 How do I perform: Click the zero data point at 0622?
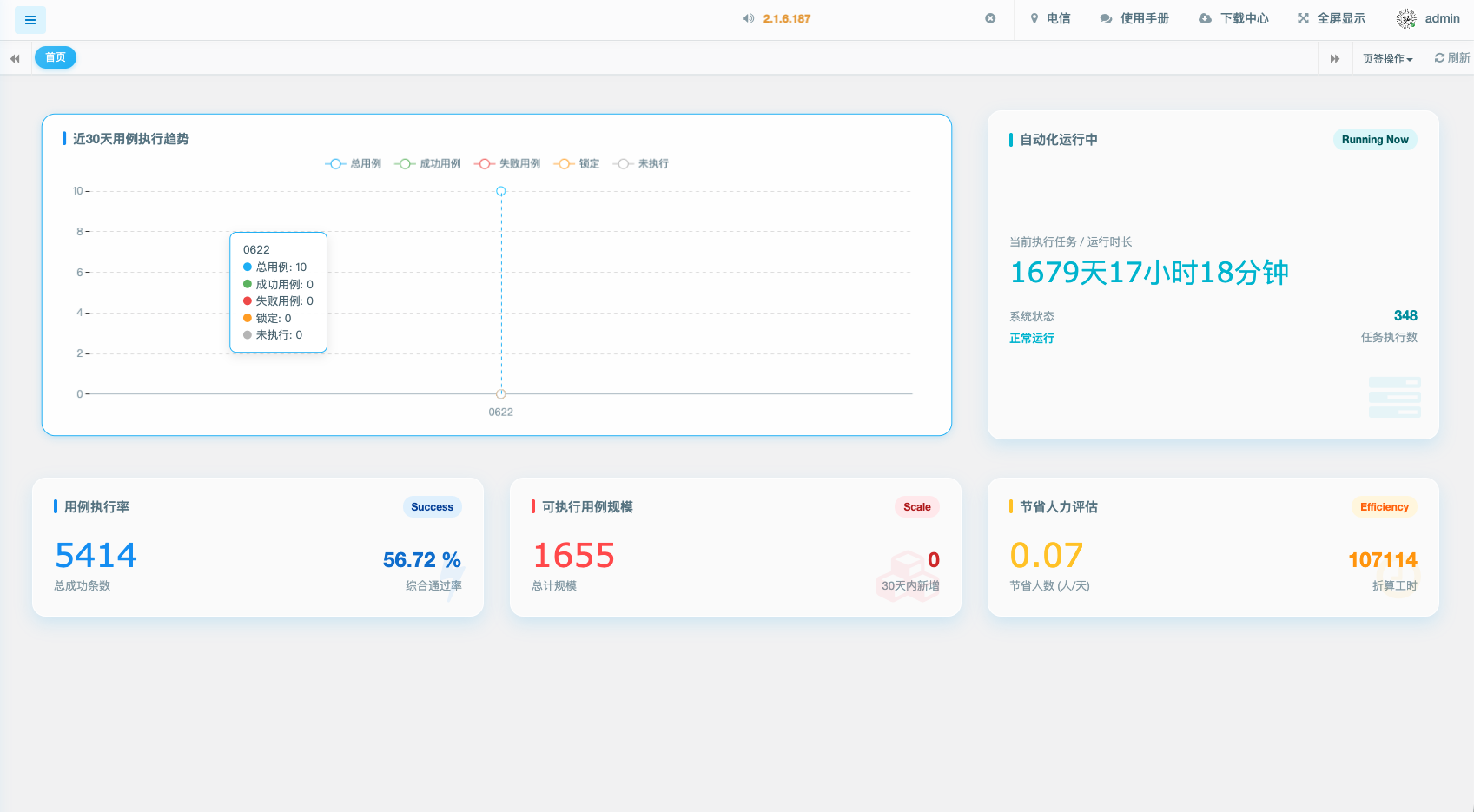pos(501,394)
